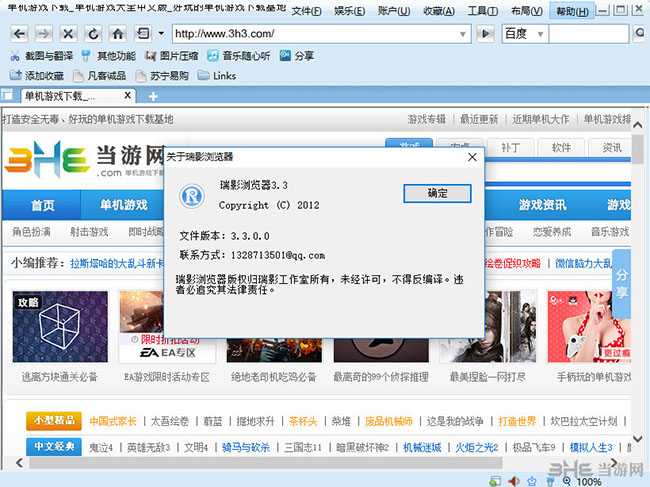Expand the arrow next to history icon
This screenshot has height=487, width=650.
[x=161, y=34]
